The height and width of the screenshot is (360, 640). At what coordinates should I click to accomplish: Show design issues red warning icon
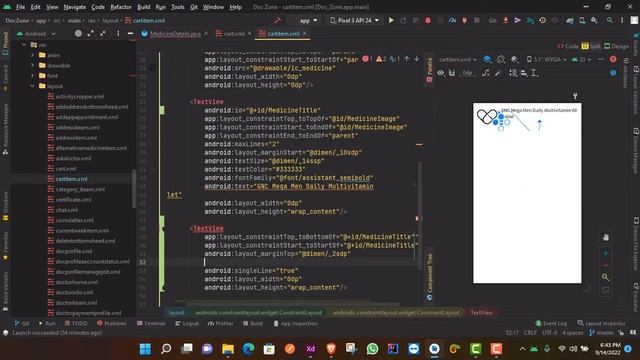(613, 59)
